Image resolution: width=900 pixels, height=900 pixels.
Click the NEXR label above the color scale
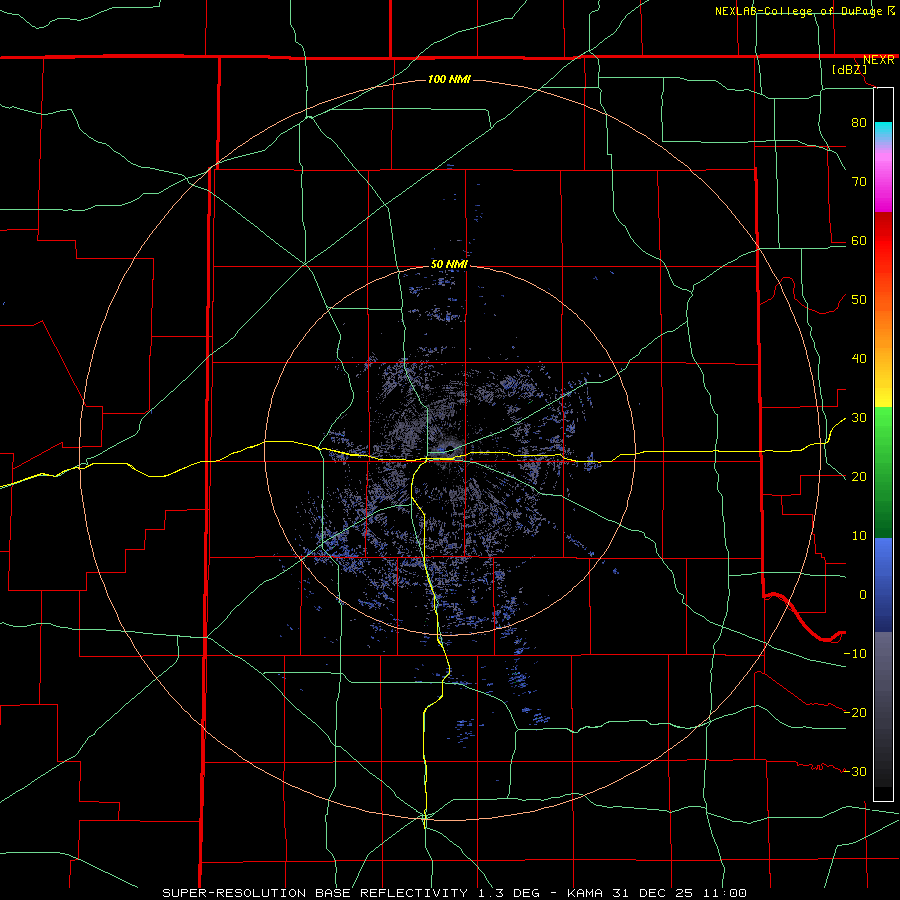[x=878, y=60]
